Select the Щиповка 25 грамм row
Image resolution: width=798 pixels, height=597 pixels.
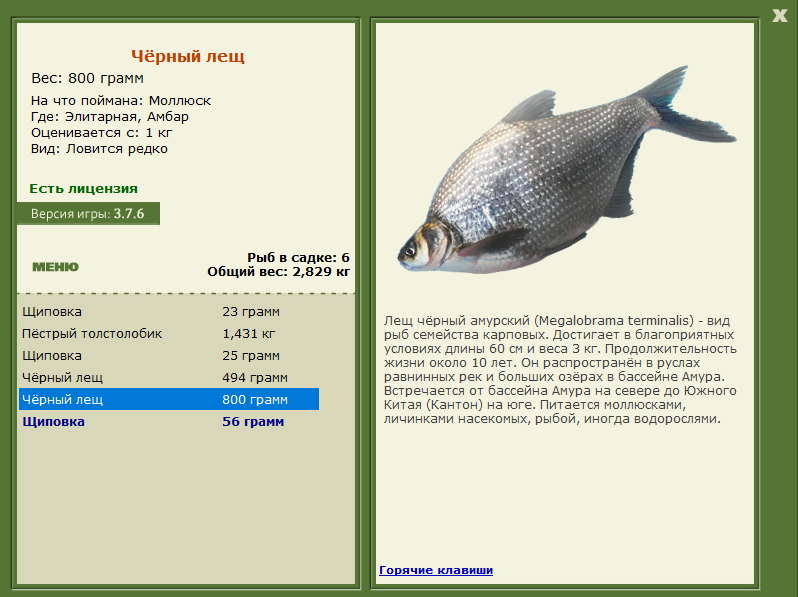coord(169,355)
